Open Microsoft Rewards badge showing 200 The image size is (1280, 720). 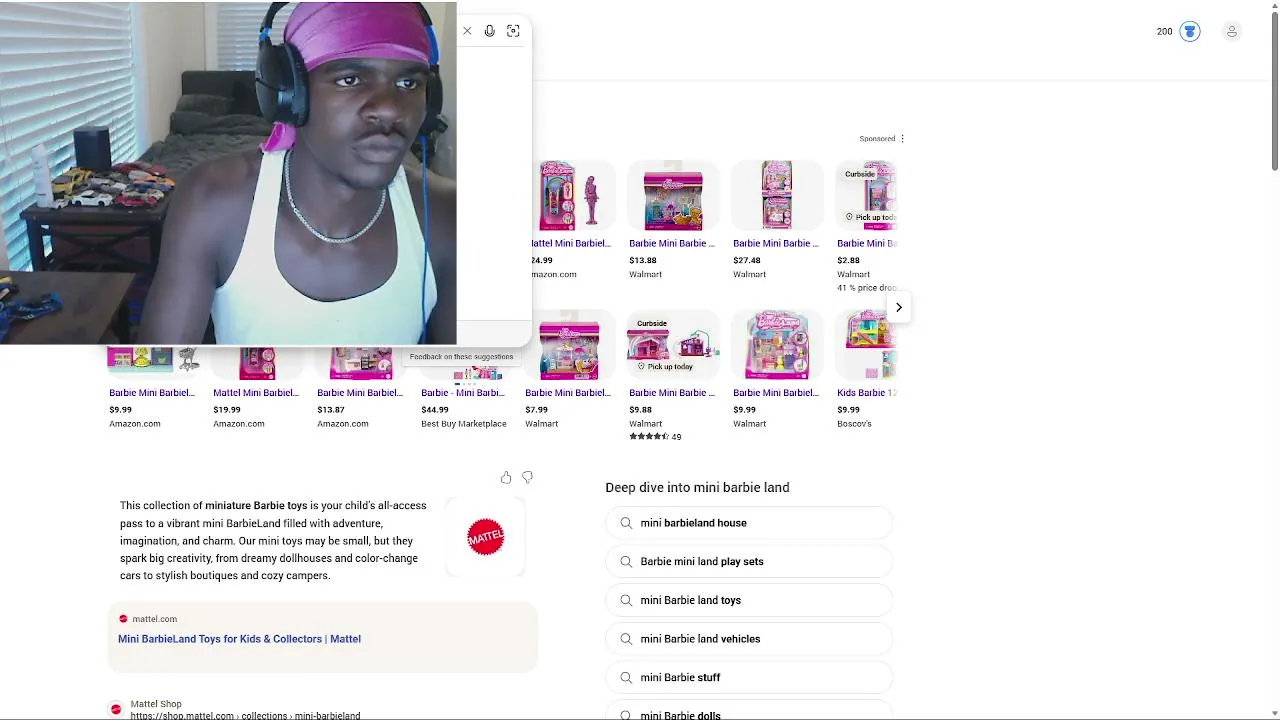(x=1178, y=32)
